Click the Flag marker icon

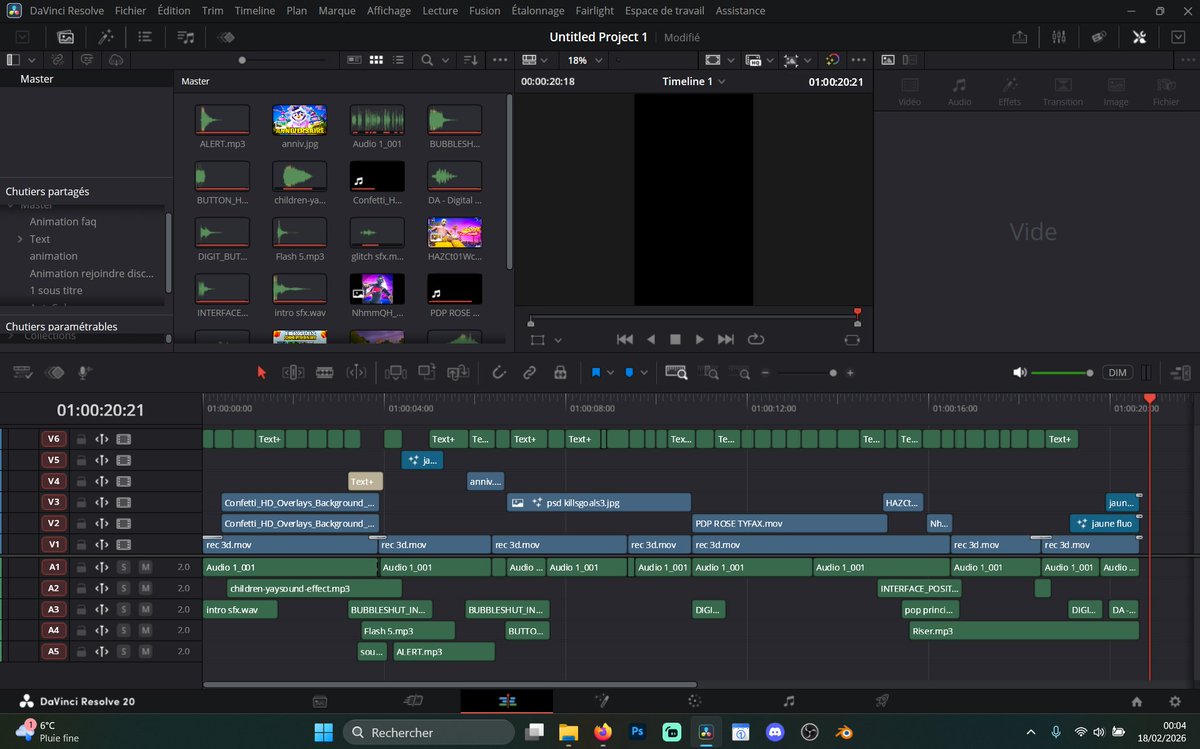tap(596, 372)
